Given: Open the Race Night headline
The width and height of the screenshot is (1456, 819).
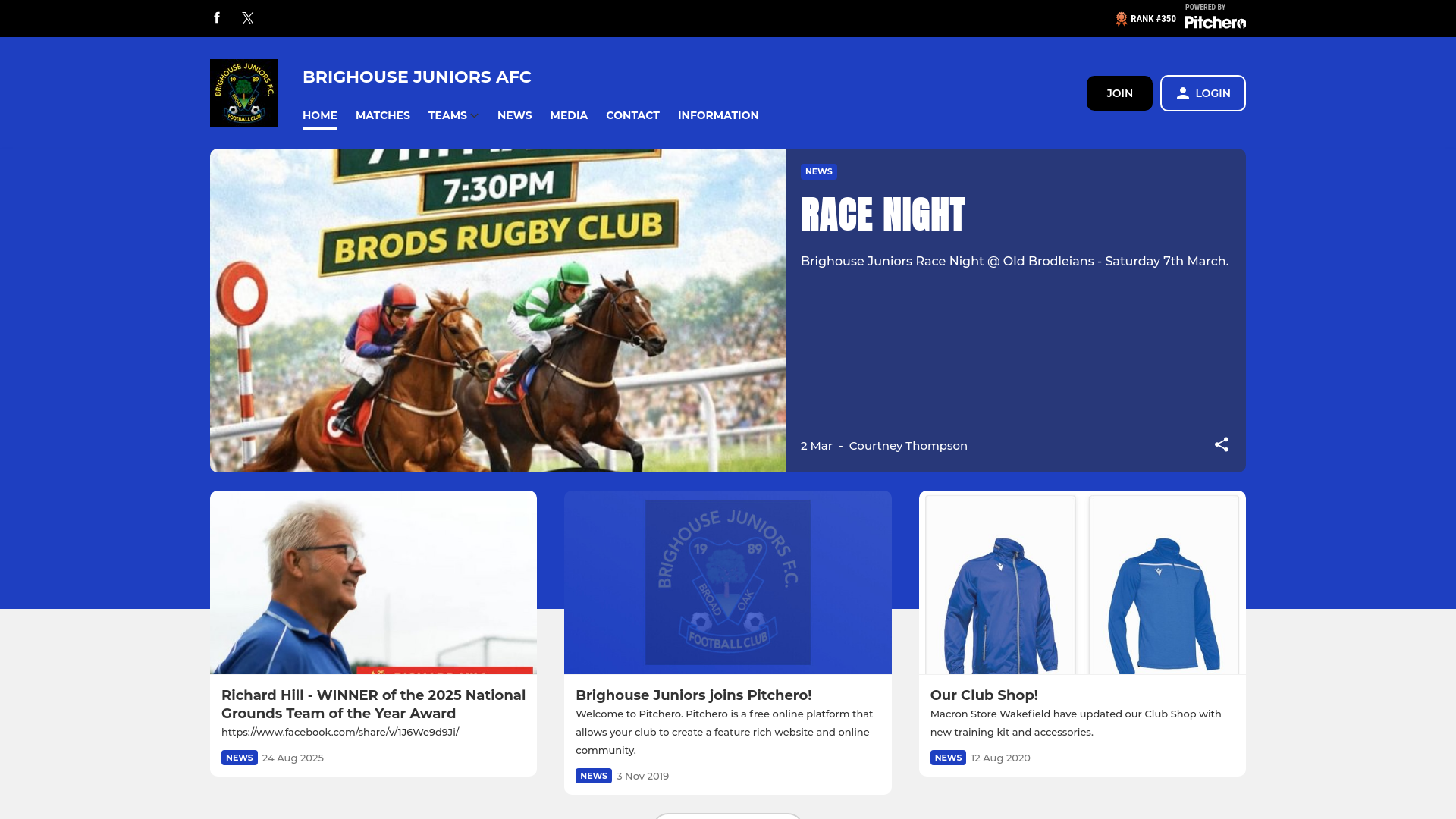Looking at the screenshot, I should coord(883,215).
